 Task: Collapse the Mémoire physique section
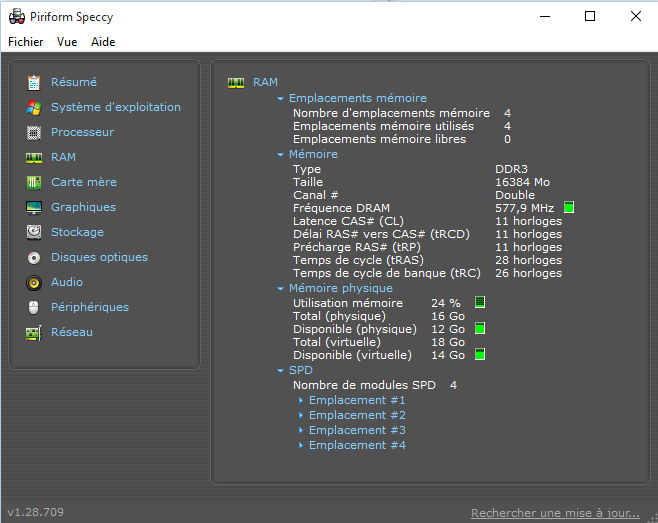tap(280, 289)
